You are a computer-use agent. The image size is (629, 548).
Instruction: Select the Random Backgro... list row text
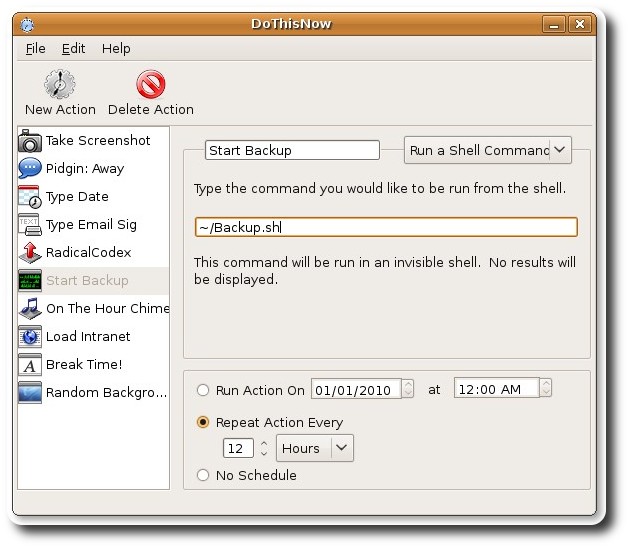106,392
